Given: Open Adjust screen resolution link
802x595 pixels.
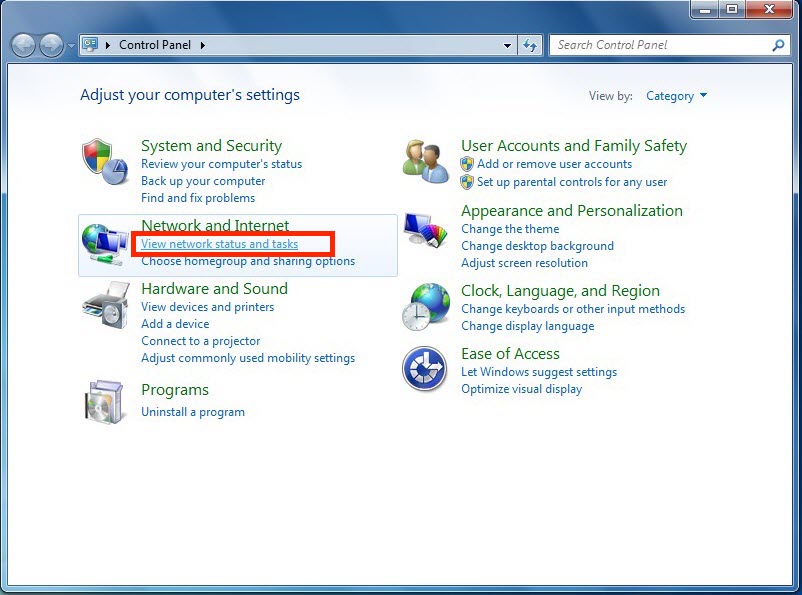Looking at the screenshot, I should pos(524,263).
